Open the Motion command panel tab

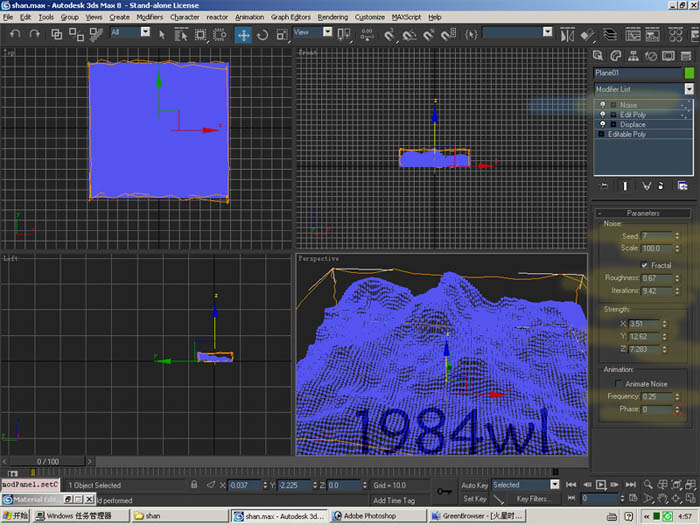click(x=651, y=56)
